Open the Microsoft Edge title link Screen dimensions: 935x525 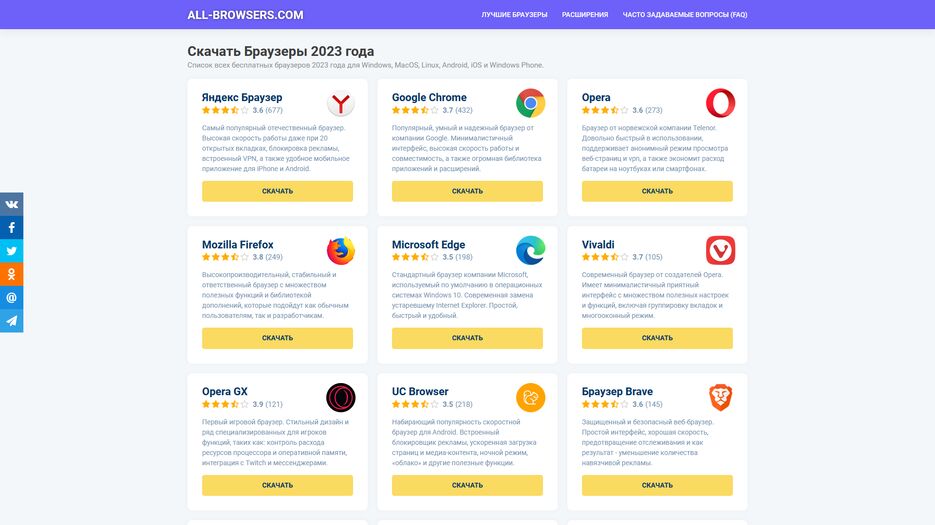[x=428, y=245]
